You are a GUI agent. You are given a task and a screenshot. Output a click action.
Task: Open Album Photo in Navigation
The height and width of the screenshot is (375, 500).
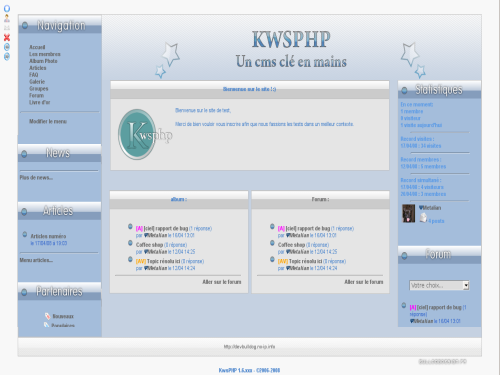(43, 61)
